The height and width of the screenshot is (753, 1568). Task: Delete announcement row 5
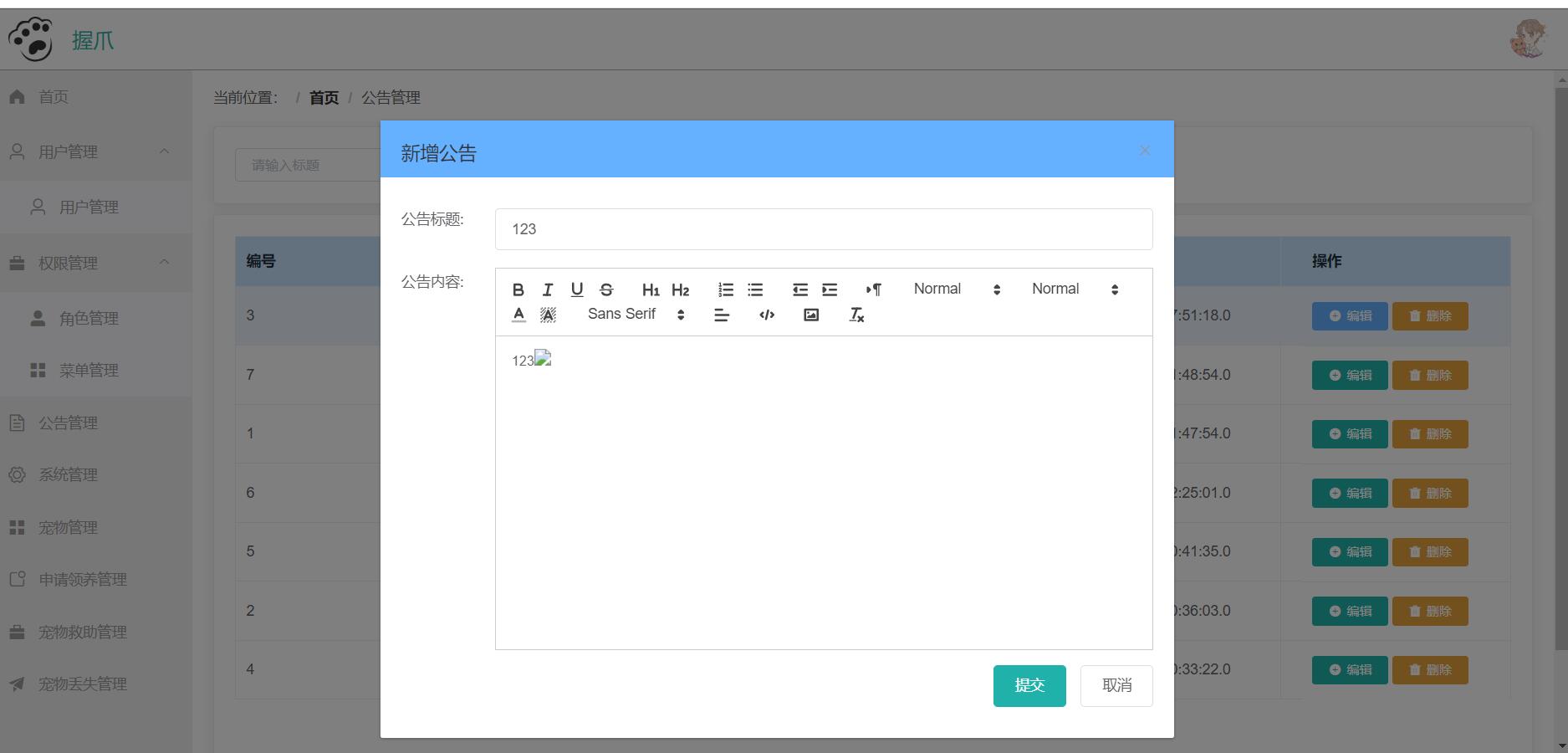[1430, 552]
